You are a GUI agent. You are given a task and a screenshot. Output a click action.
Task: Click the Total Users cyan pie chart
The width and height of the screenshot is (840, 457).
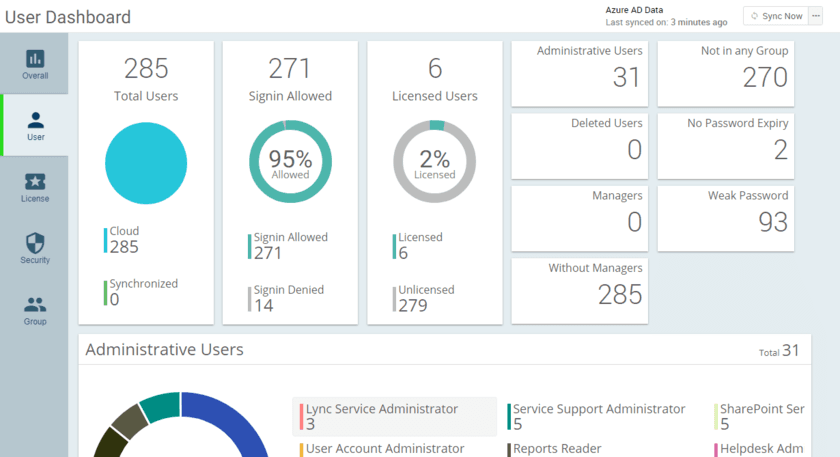146,163
